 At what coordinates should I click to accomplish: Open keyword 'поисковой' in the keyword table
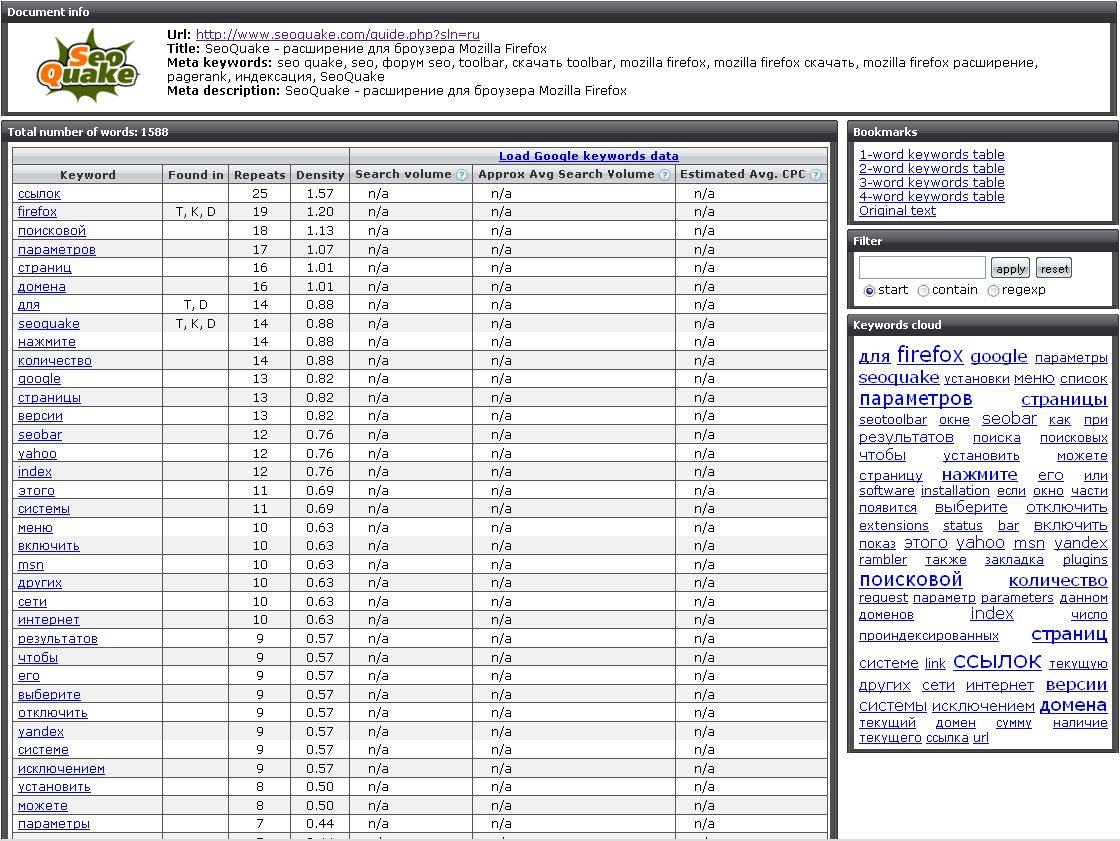tap(51, 231)
